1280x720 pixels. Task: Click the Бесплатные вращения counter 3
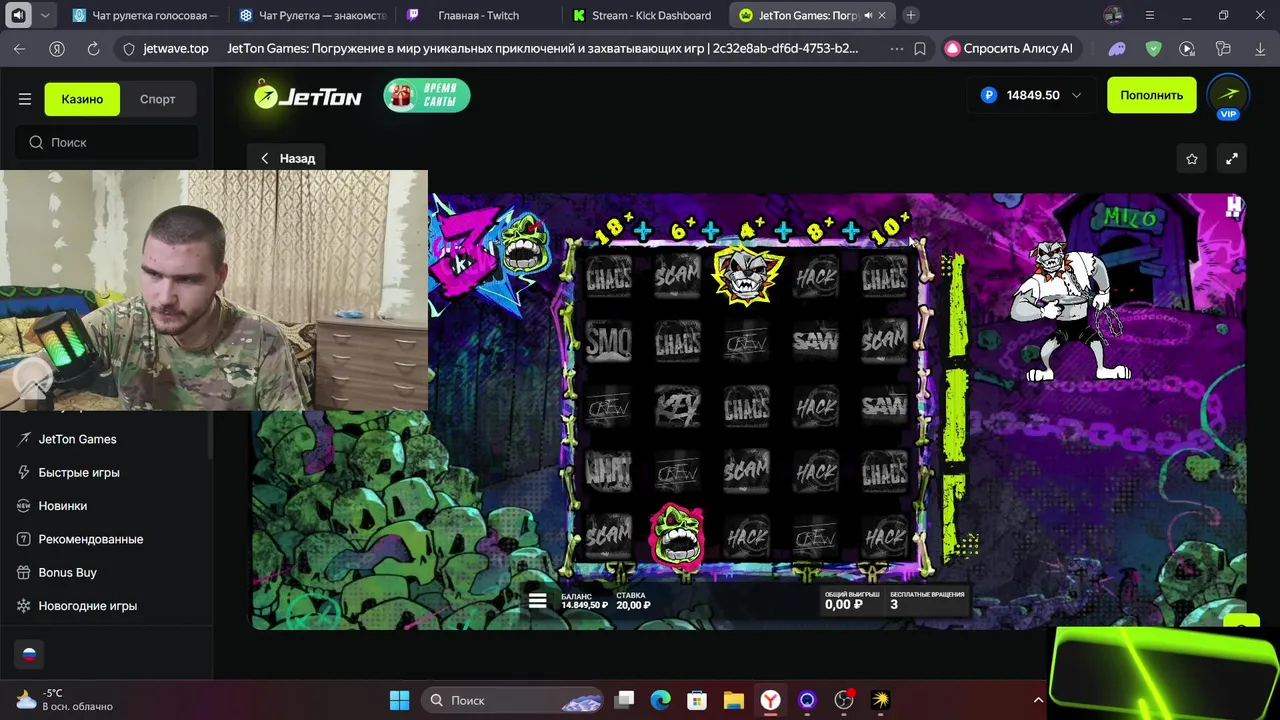click(x=927, y=600)
